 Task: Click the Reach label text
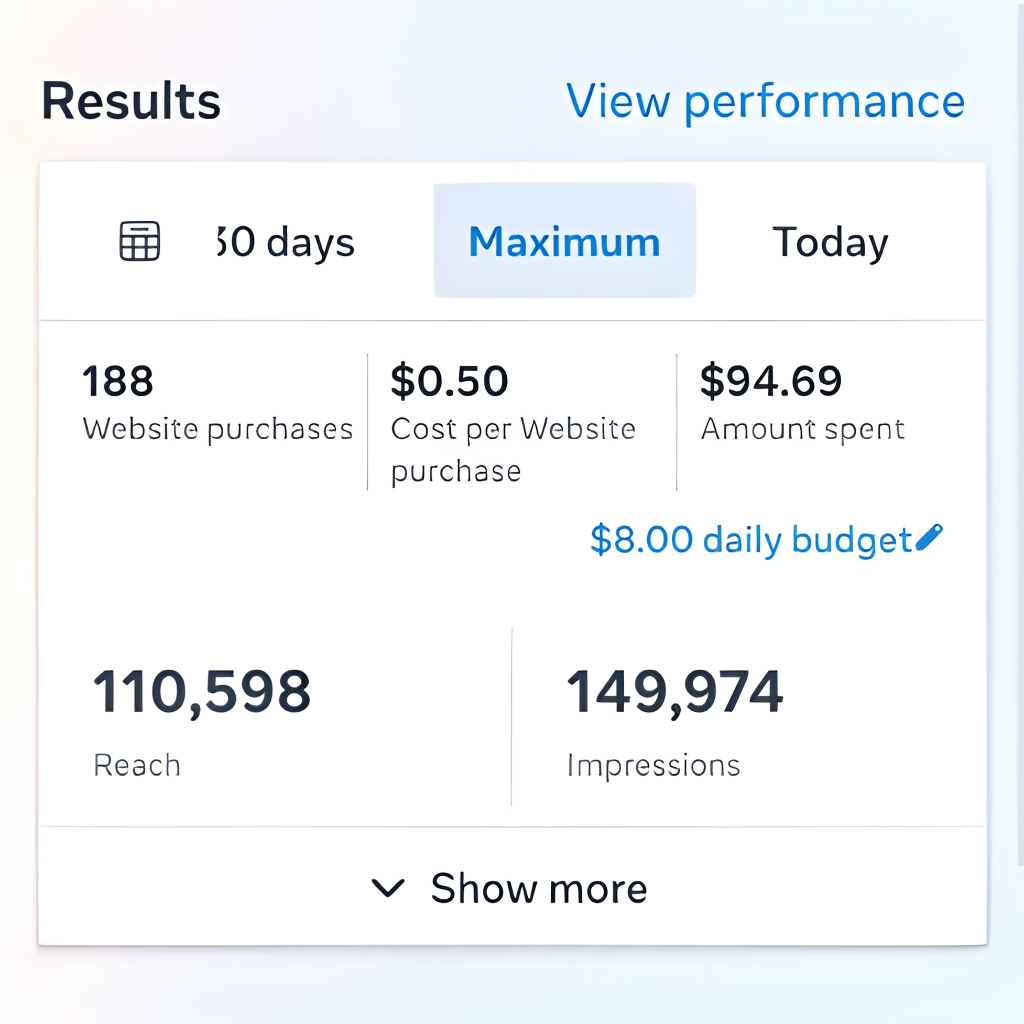tap(136, 765)
